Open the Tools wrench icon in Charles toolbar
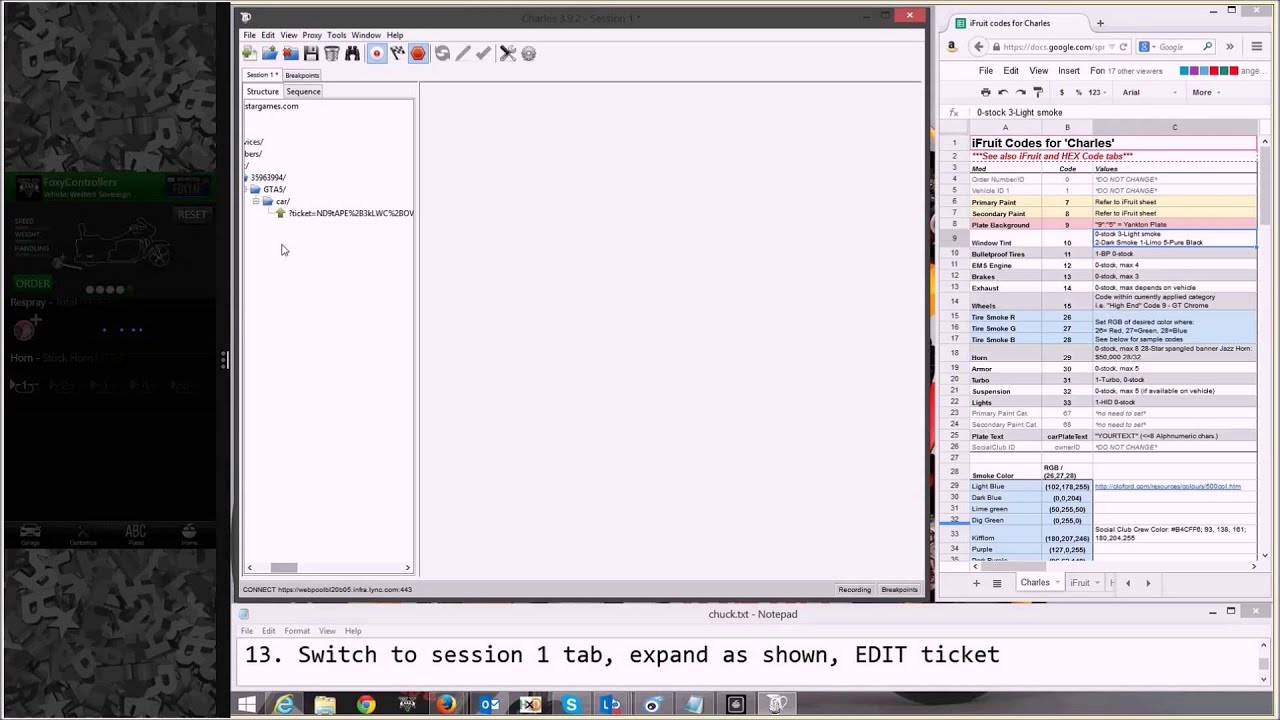This screenshot has height=720, width=1280. pyautogui.click(x=508, y=54)
